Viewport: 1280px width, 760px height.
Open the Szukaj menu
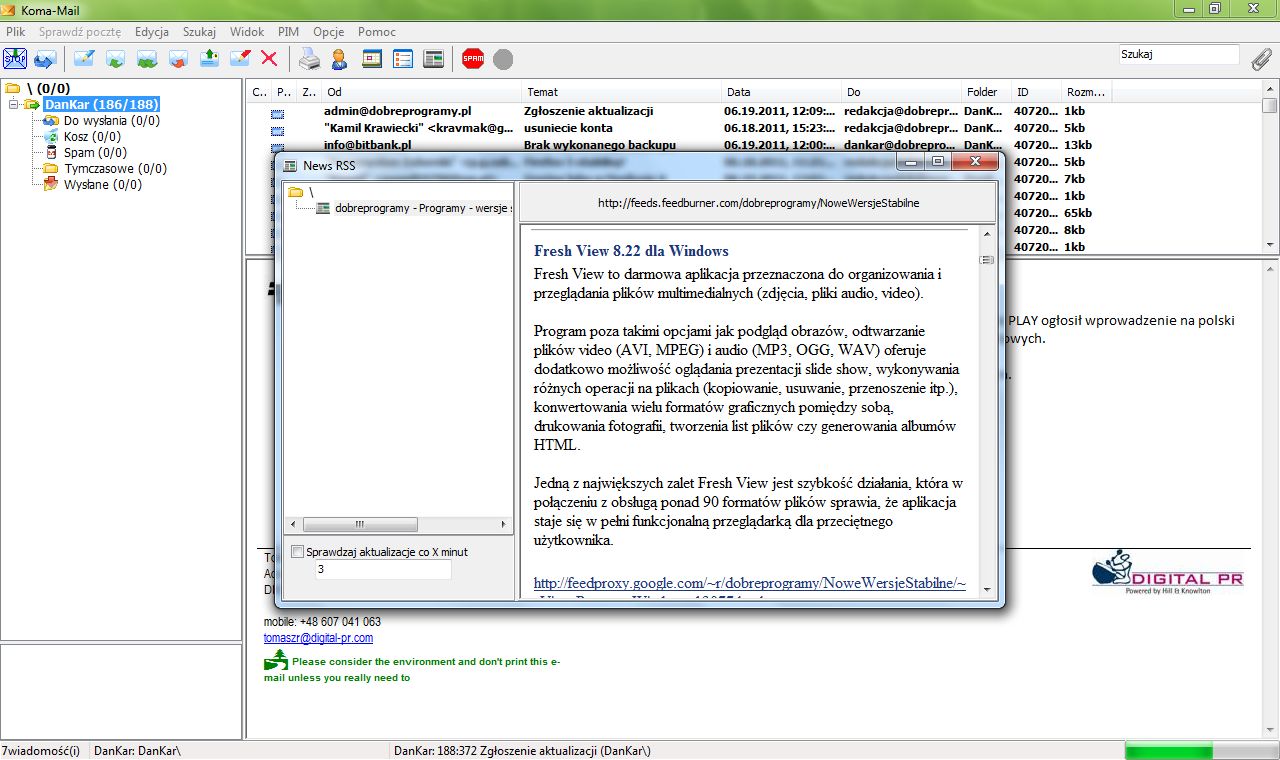199,32
